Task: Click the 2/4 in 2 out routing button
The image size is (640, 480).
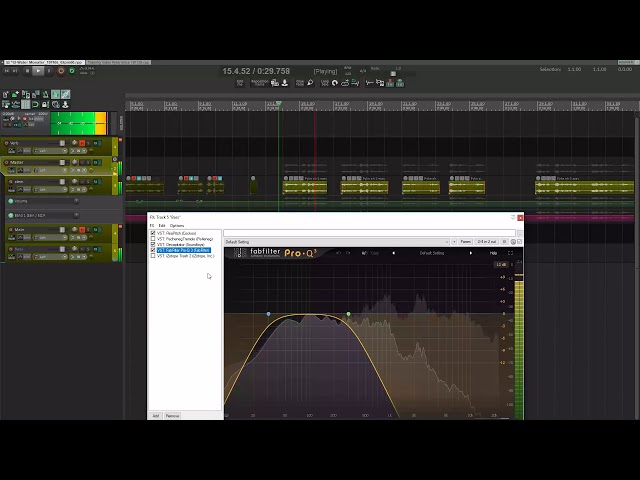Action: pos(487,242)
